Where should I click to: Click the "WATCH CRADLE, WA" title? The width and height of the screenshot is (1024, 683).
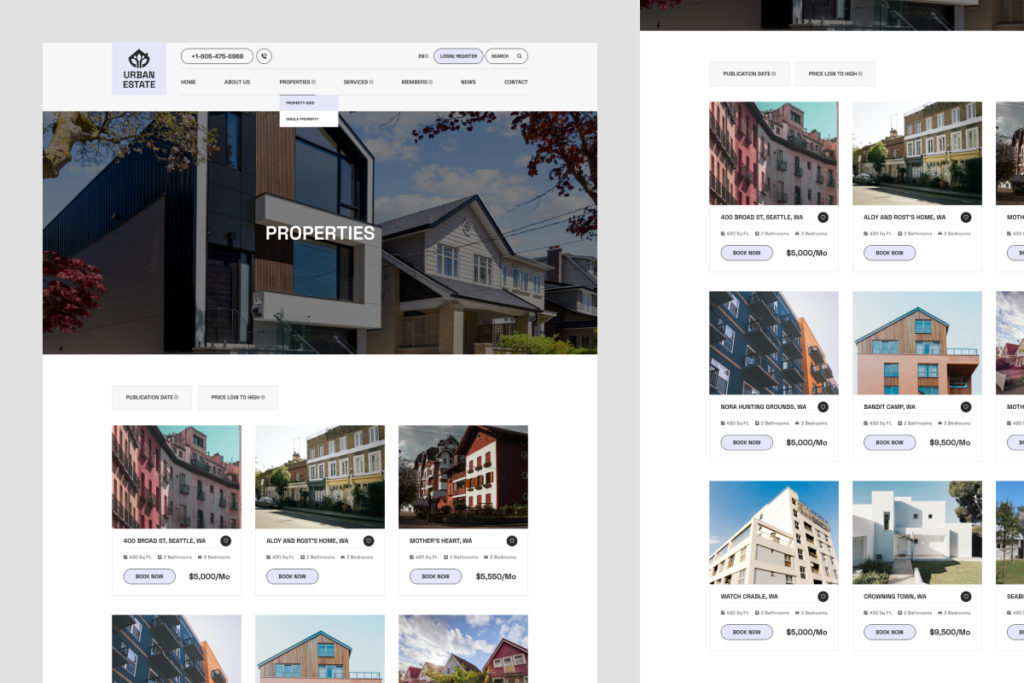coord(749,596)
